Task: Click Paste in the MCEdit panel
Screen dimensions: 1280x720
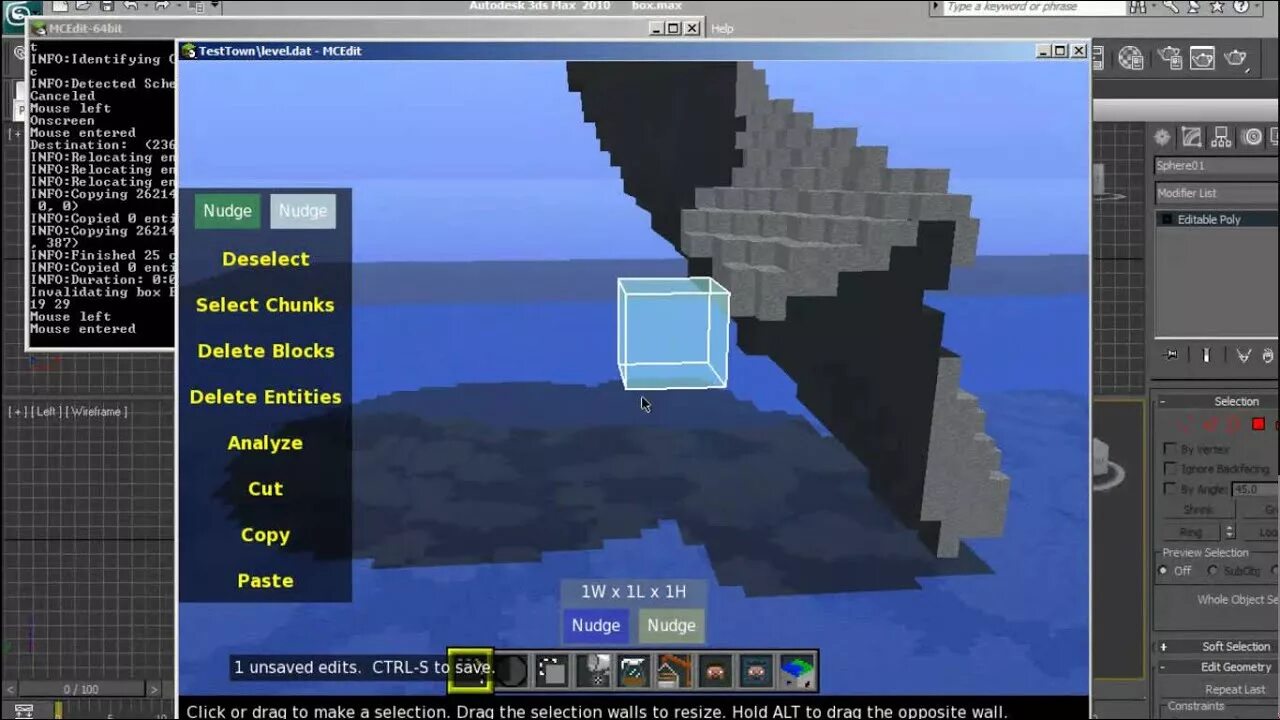Action: click(x=265, y=581)
